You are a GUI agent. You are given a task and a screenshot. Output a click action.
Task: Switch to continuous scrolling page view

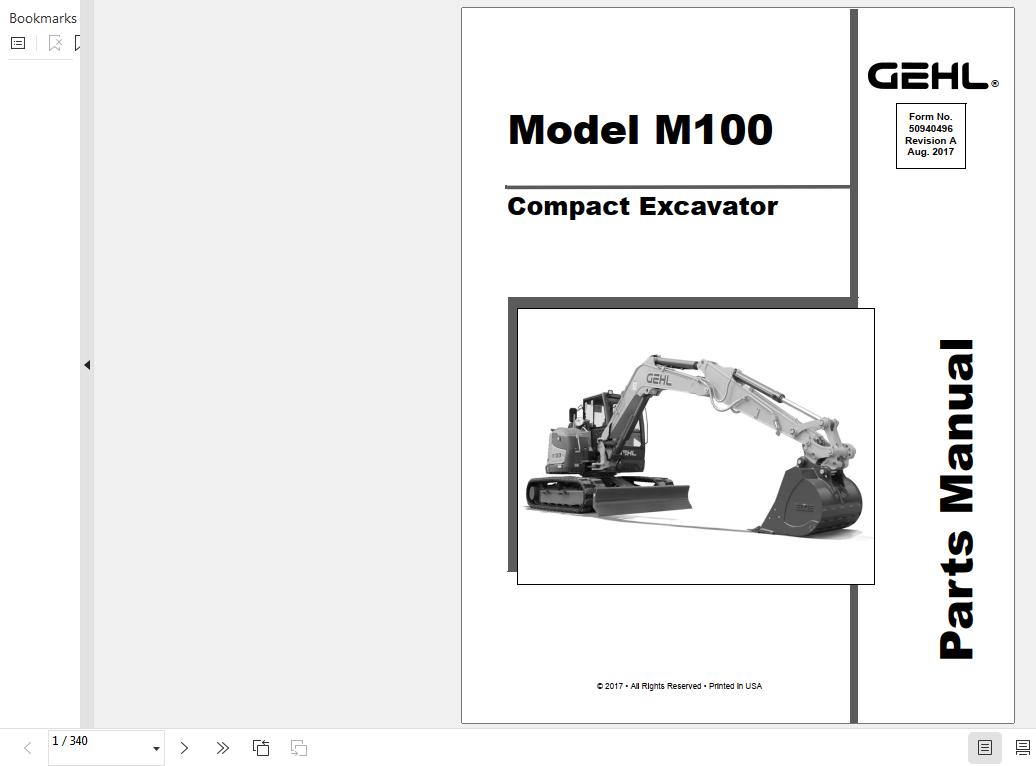click(x=1022, y=747)
